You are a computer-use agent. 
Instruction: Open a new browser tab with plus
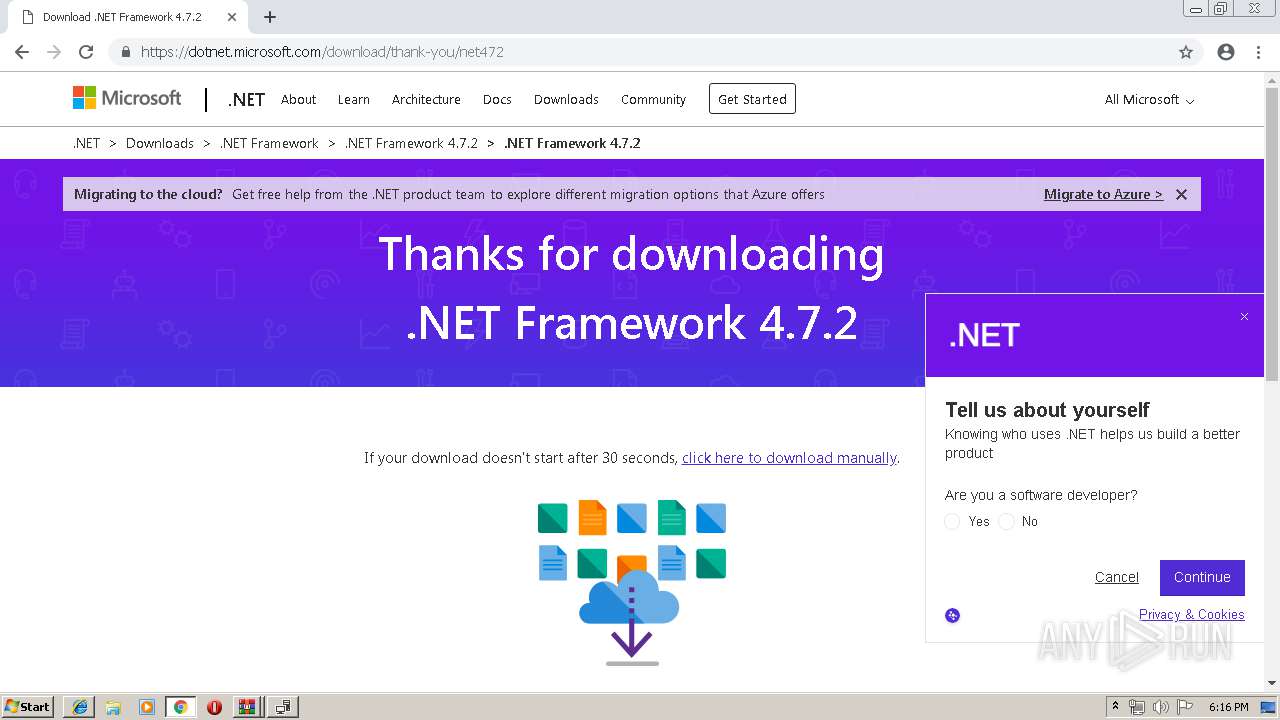pos(270,17)
